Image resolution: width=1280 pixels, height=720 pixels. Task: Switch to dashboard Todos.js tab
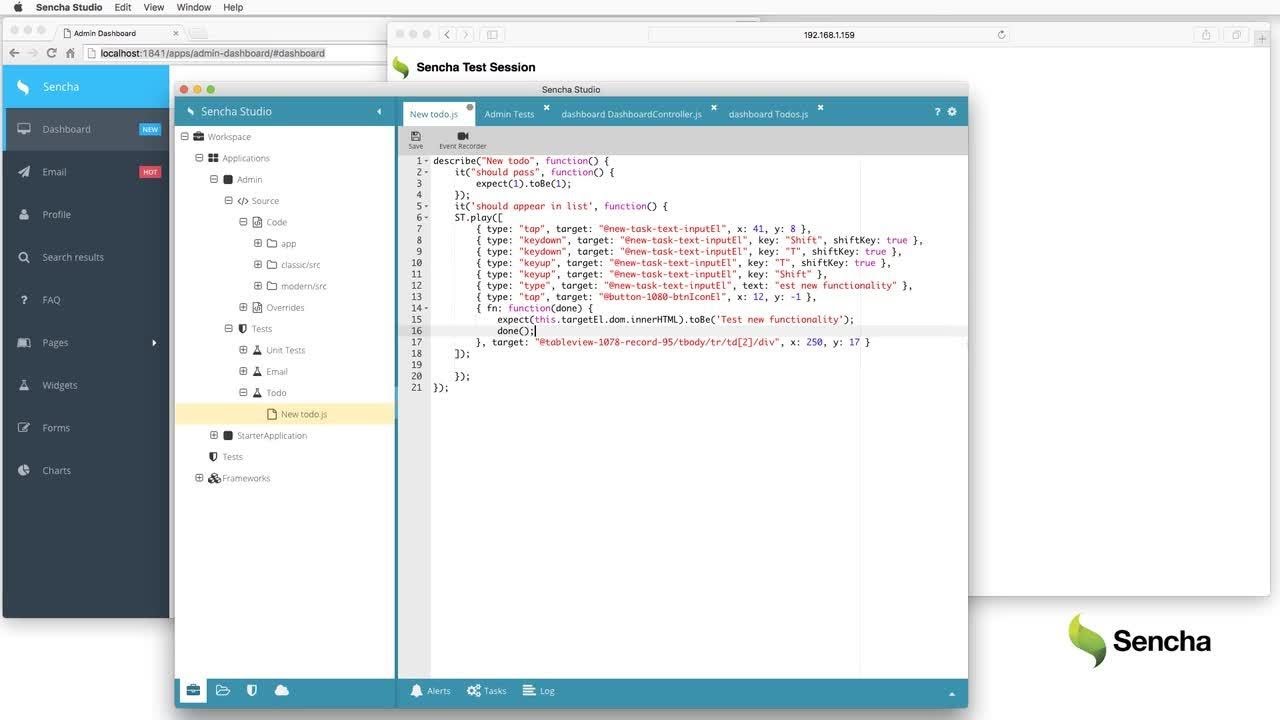click(768, 114)
